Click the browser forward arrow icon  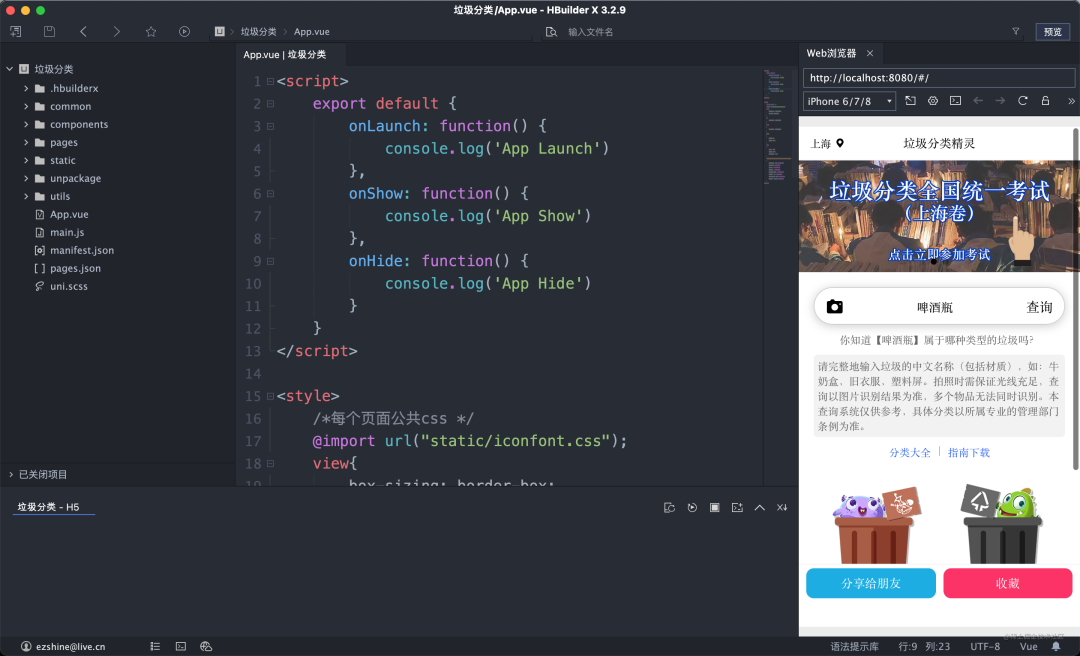(1000, 101)
